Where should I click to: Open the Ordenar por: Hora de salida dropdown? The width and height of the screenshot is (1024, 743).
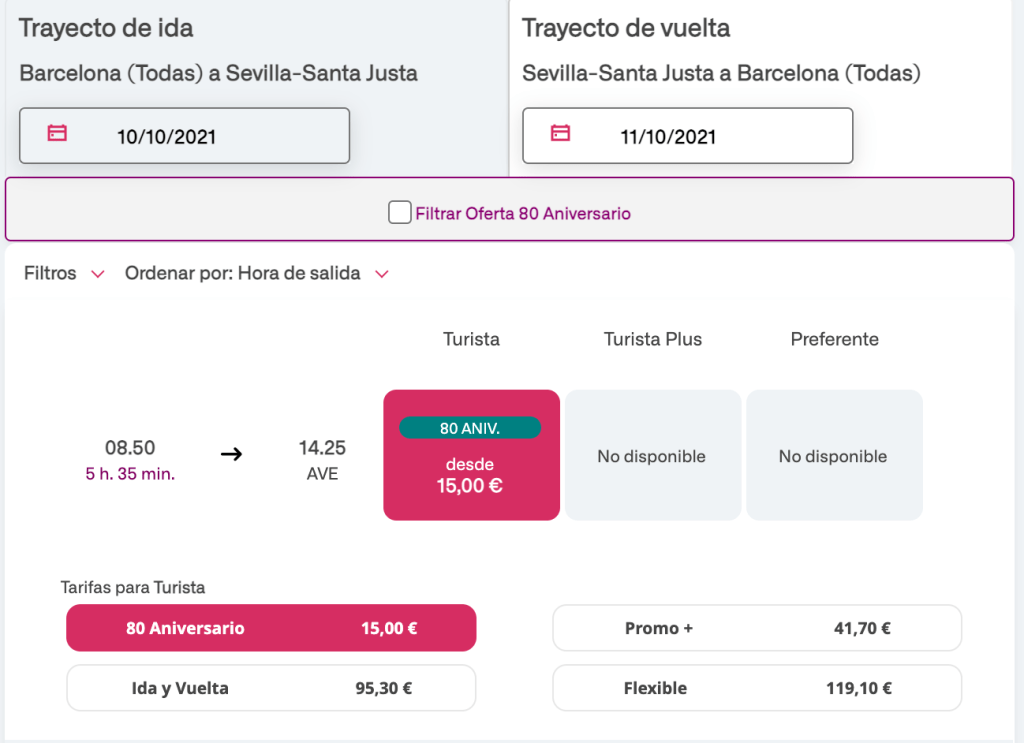point(256,273)
